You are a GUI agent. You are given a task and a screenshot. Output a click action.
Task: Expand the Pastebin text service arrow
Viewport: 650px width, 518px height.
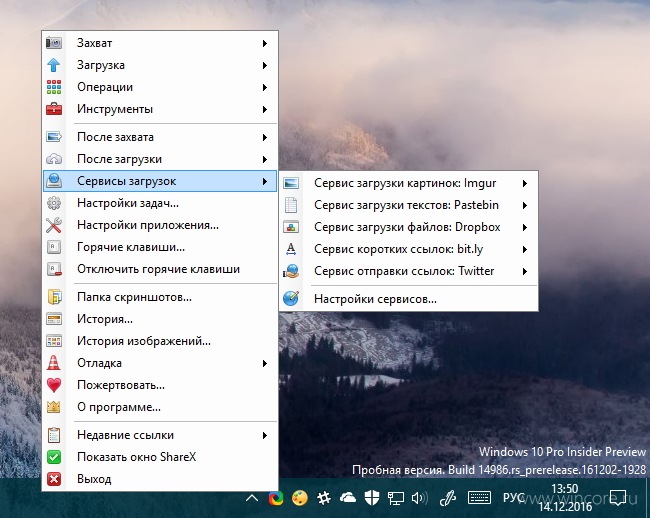click(525, 205)
